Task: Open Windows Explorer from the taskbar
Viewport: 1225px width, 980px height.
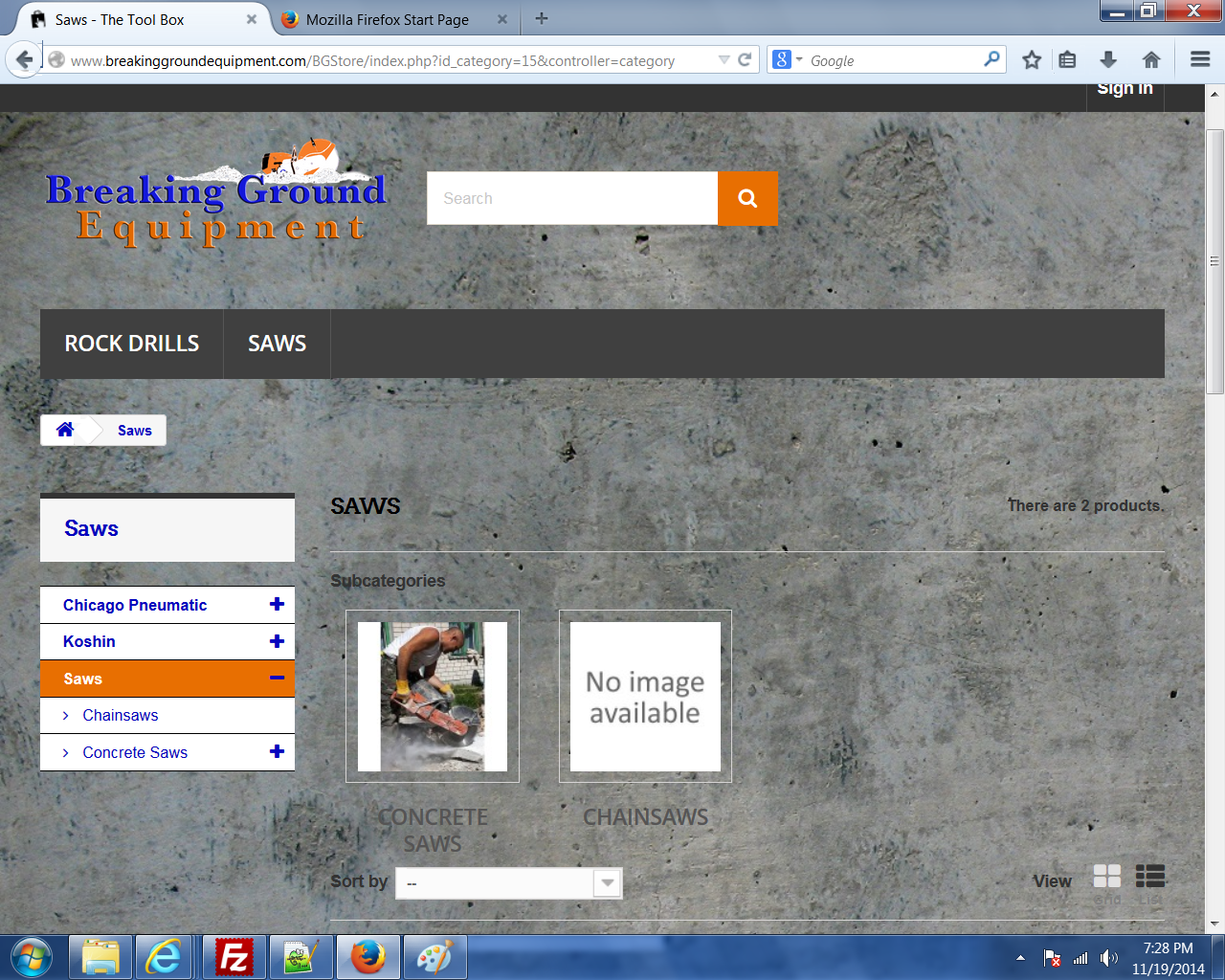Action: click(x=100, y=957)
